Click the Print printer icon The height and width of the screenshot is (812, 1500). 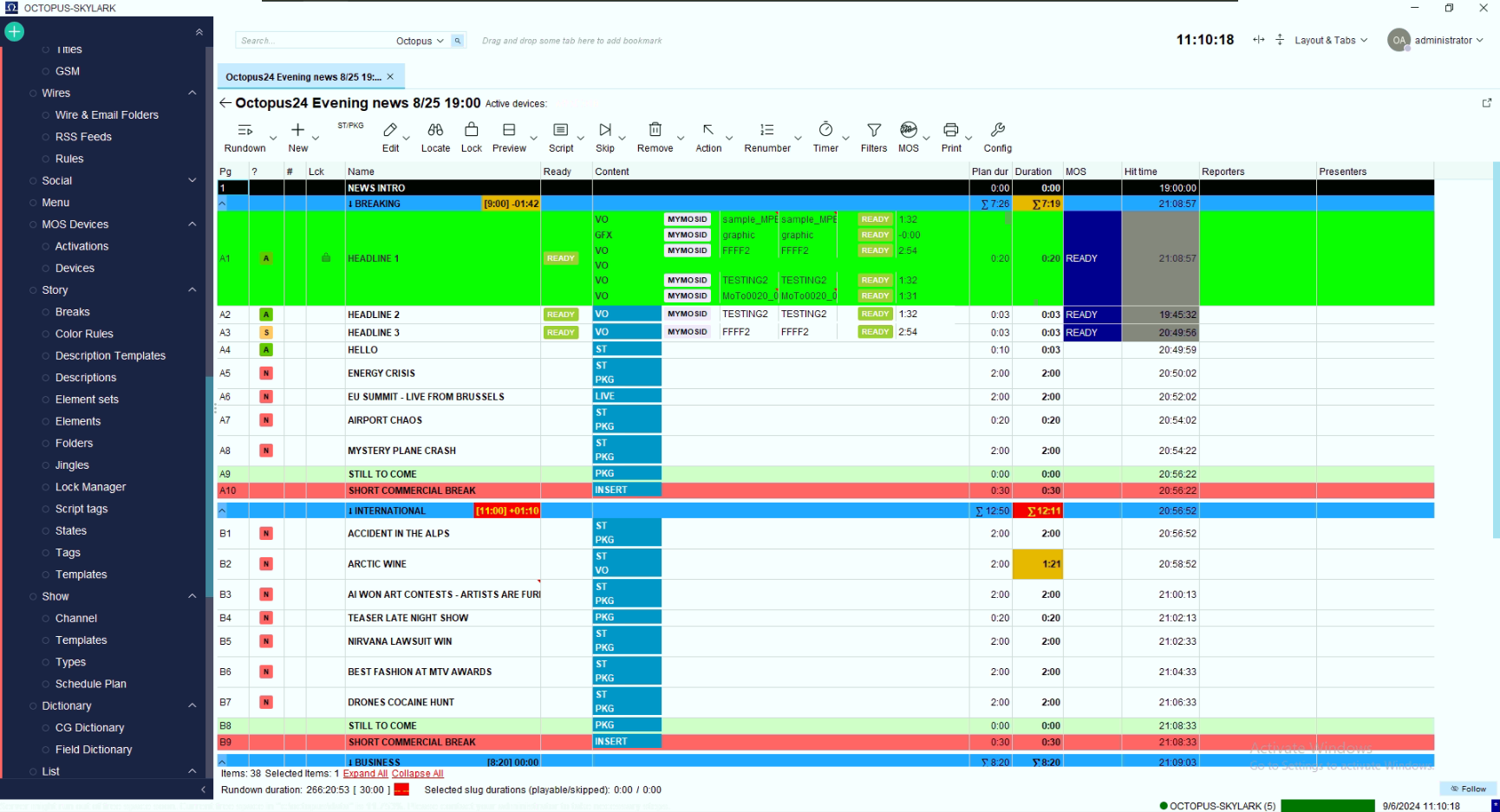click(951, 130)
